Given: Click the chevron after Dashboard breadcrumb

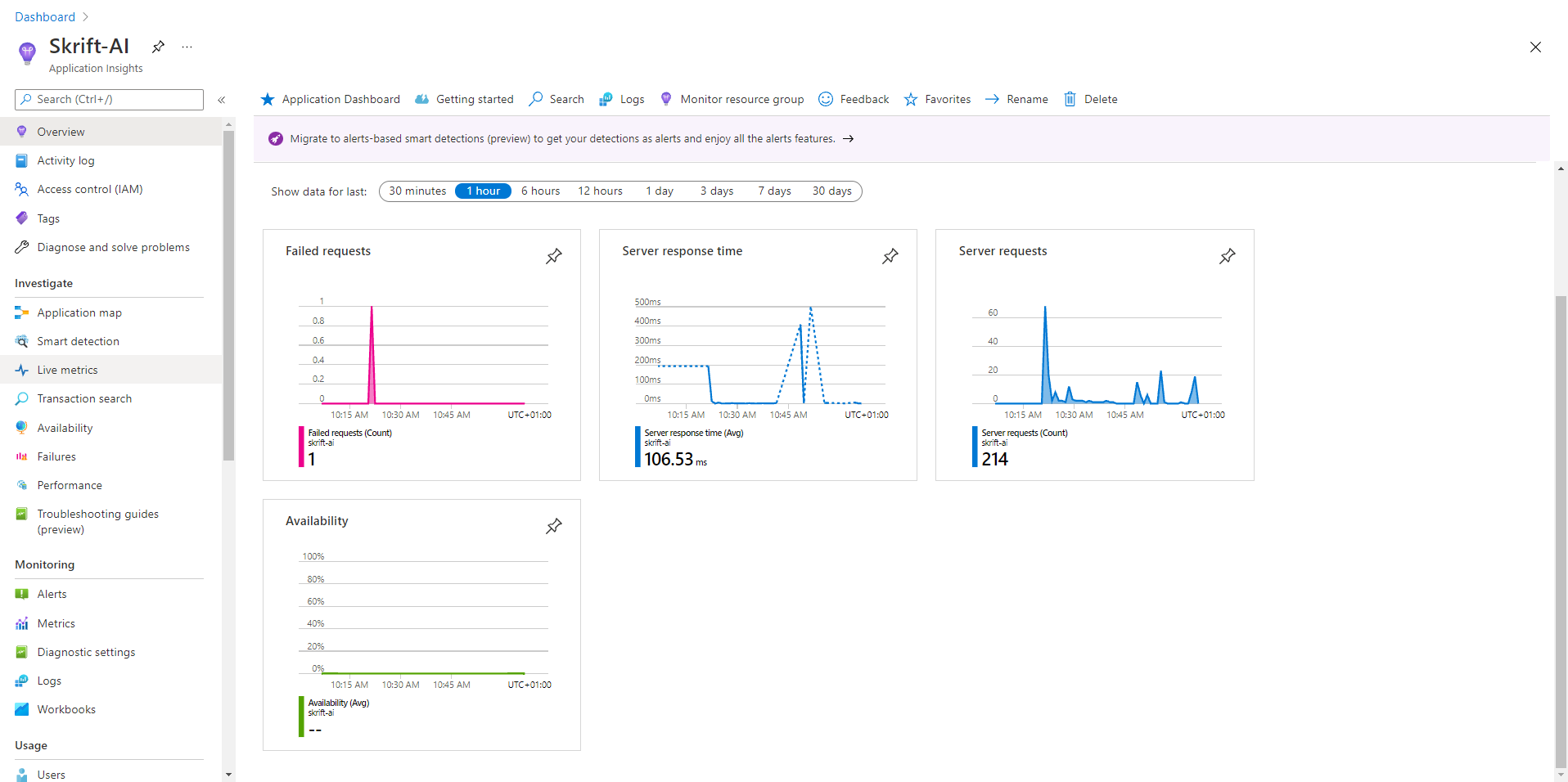Looking at the screenshot, I should [86, 17].
